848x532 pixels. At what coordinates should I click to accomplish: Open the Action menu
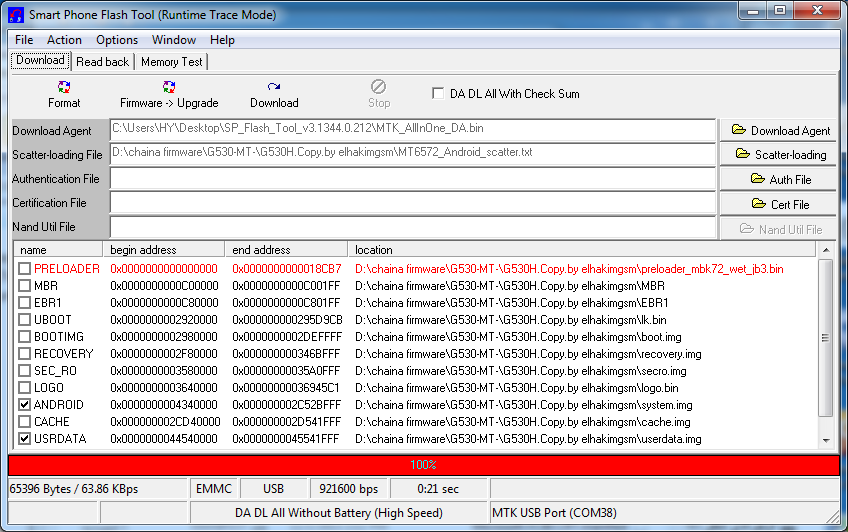pos(64,40)
